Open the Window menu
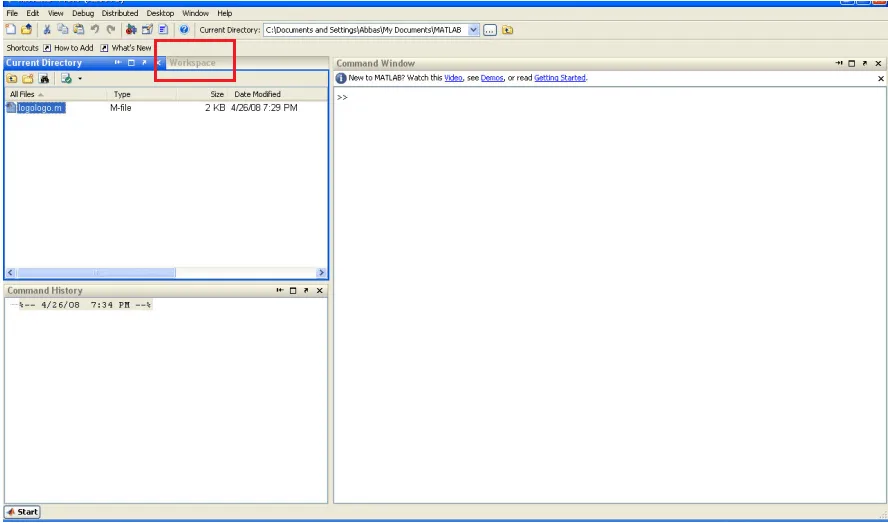 tap(195, 13)
